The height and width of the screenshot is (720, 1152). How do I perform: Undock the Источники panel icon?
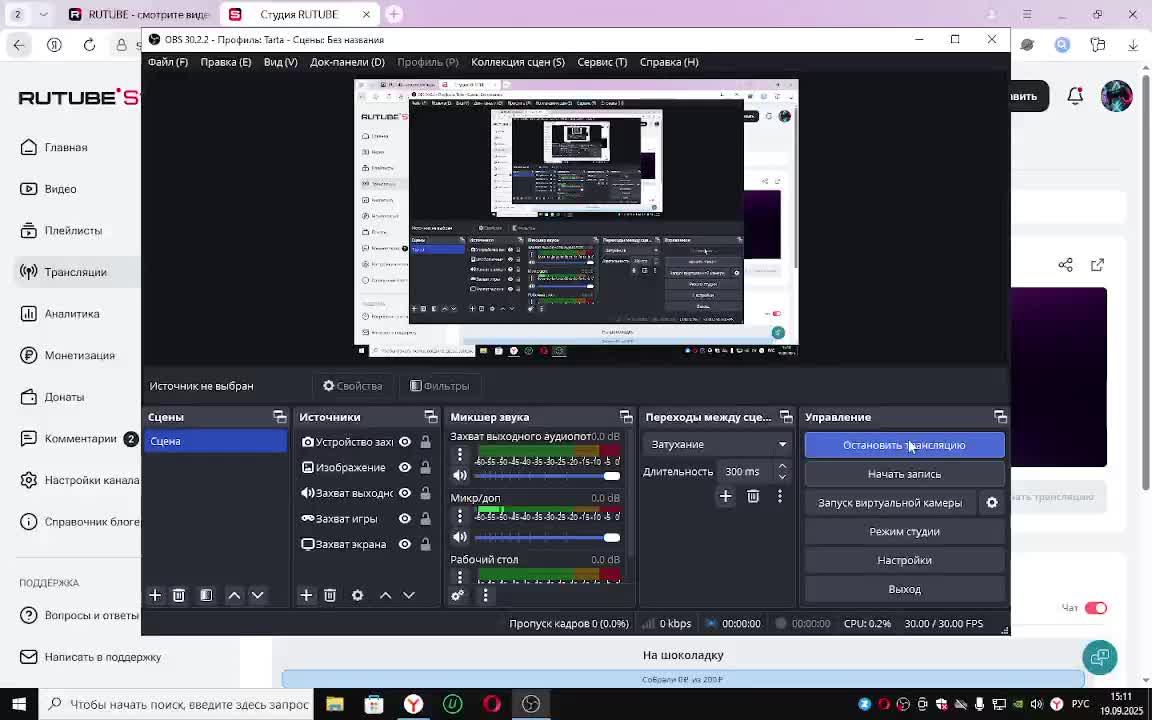point(431,417)
